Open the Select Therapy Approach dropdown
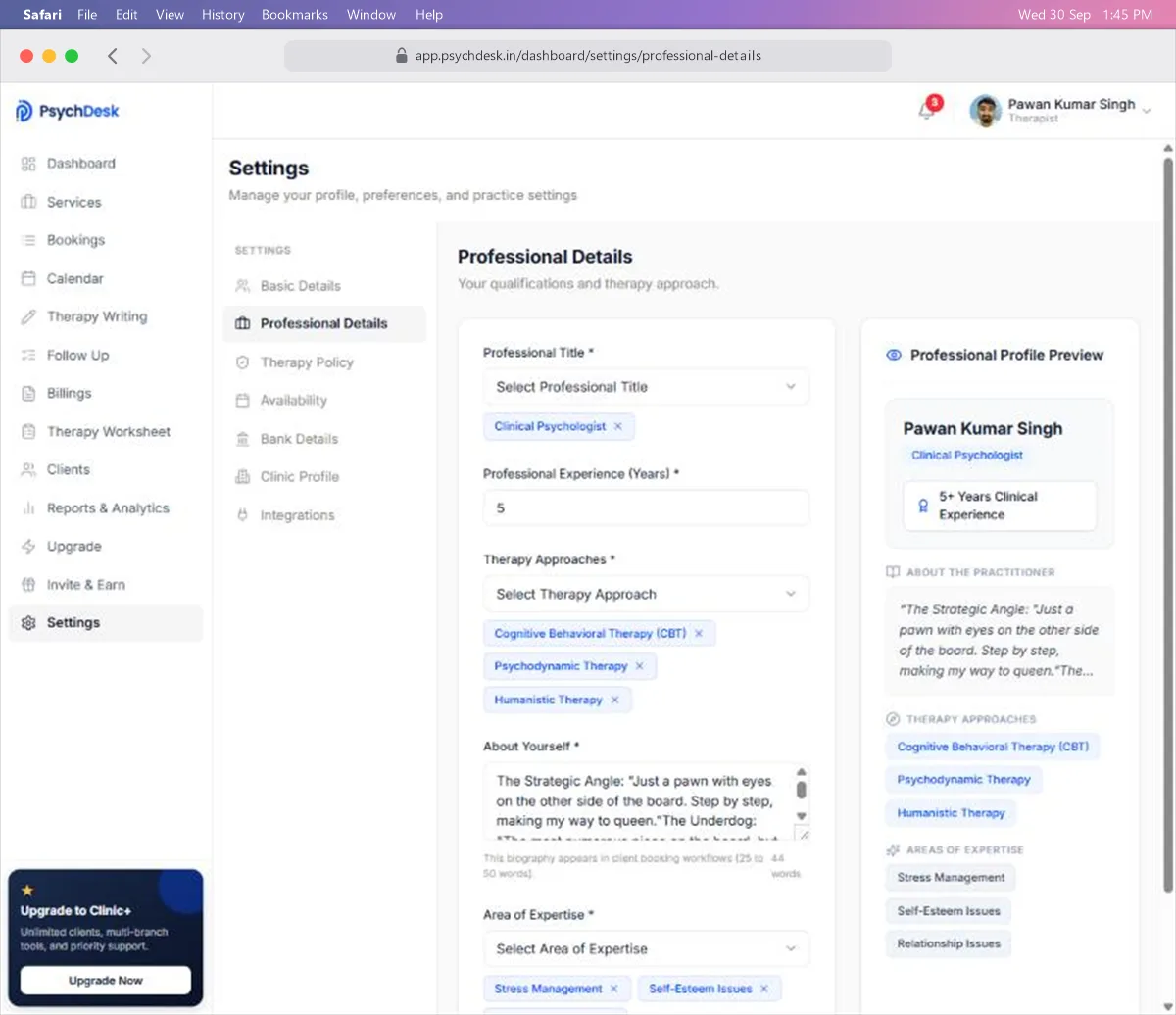Image resolution: width=1176 pixels, height=1015 pixels. coord(647,594)
